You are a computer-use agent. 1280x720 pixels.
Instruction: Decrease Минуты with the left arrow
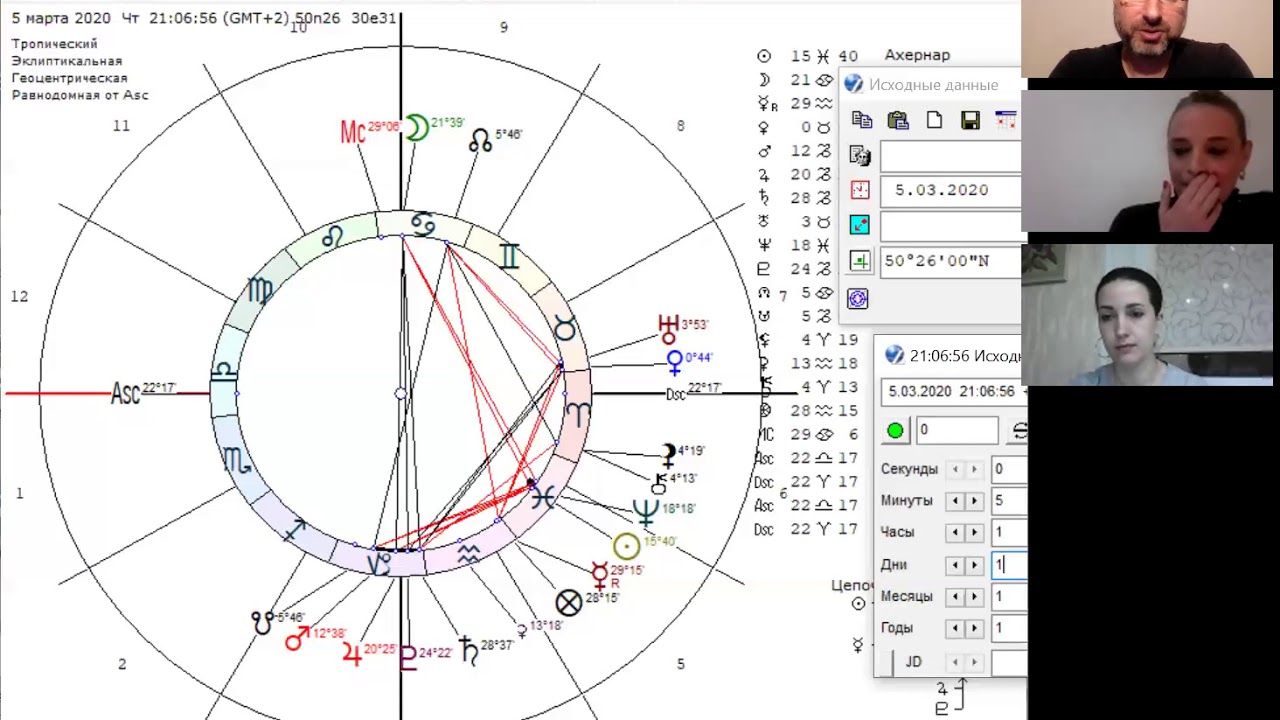point(955,501)
